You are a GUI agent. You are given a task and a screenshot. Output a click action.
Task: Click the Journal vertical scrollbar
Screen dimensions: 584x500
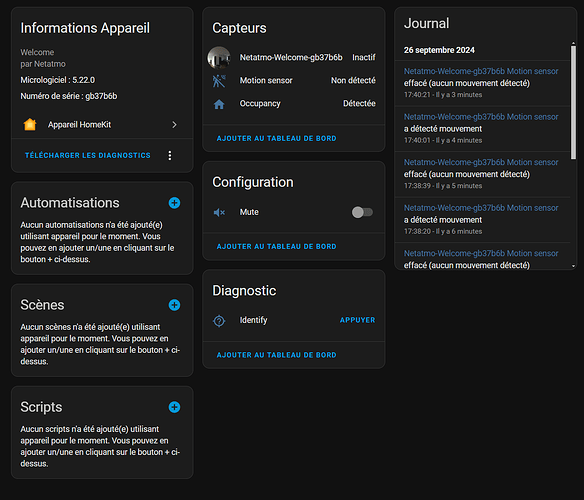(x=574, y=102)
